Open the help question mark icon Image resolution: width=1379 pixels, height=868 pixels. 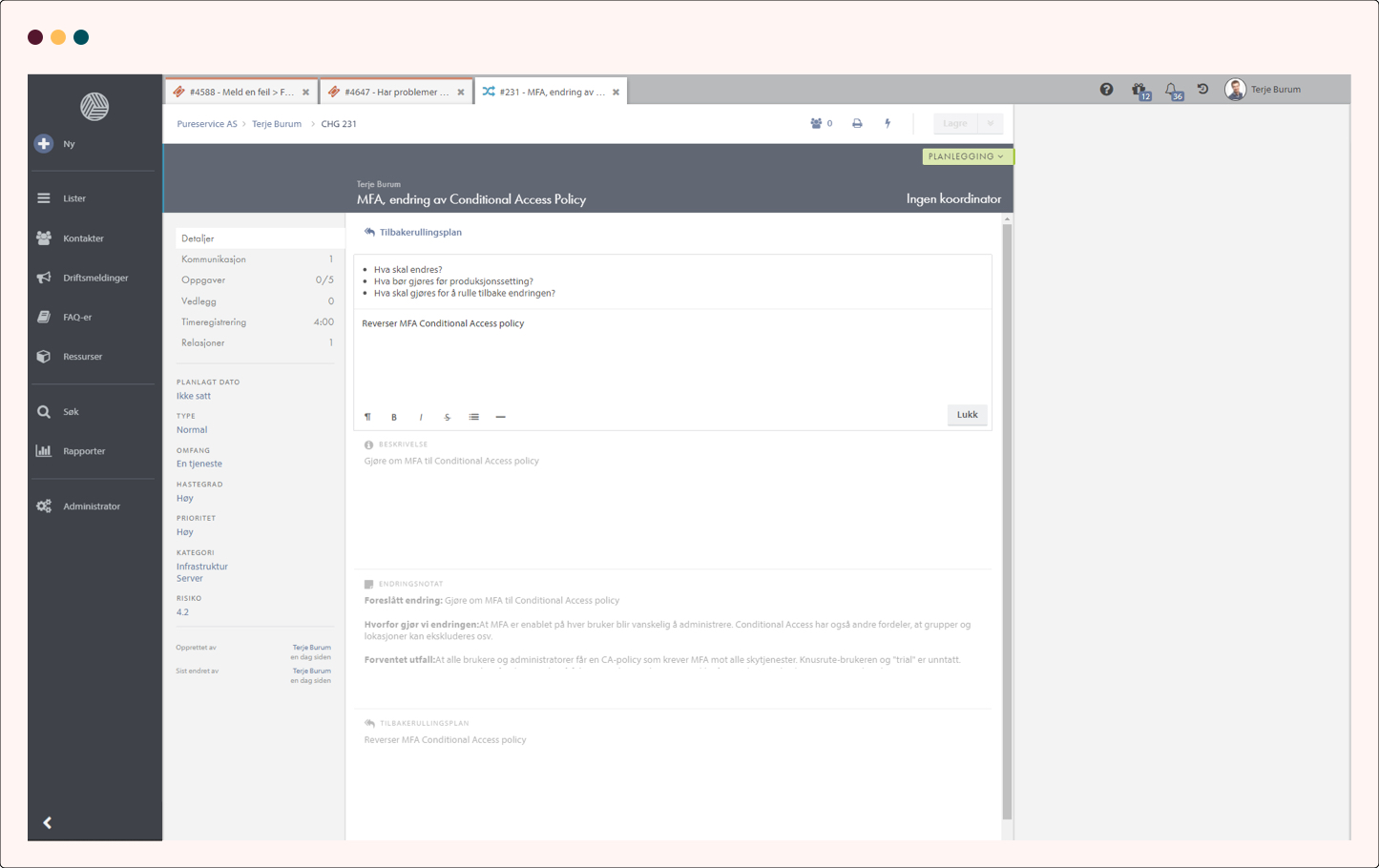1106,90
